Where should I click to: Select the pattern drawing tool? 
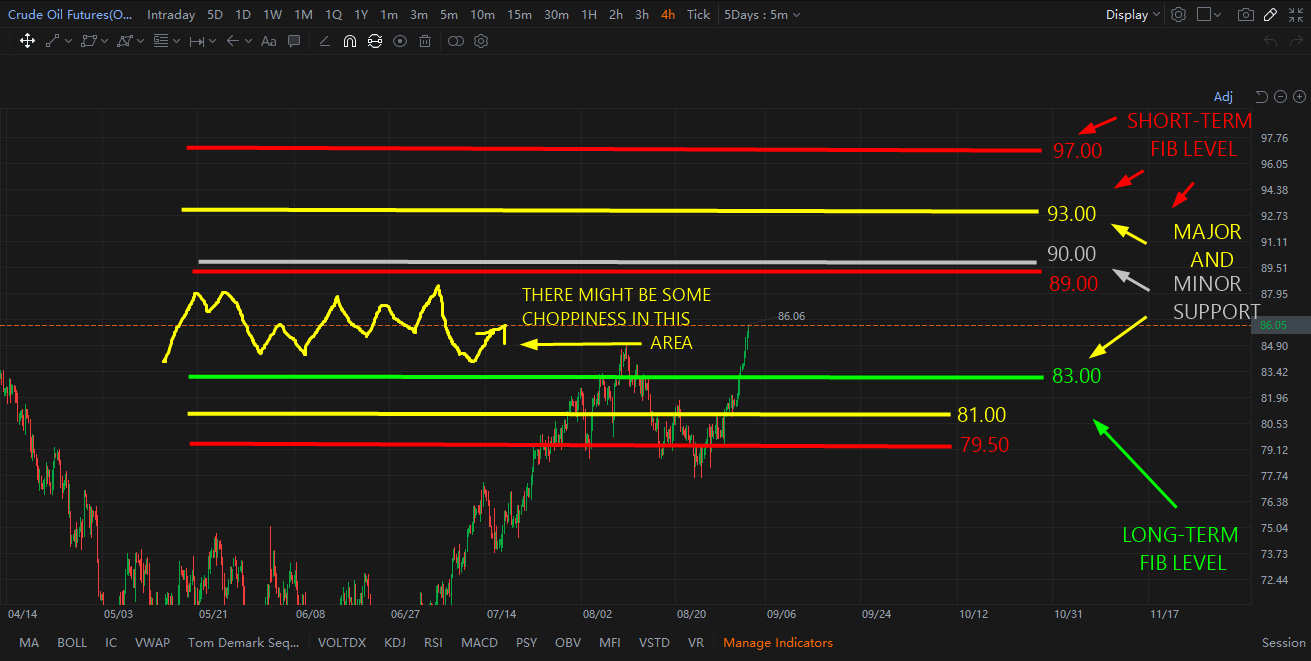125,41
